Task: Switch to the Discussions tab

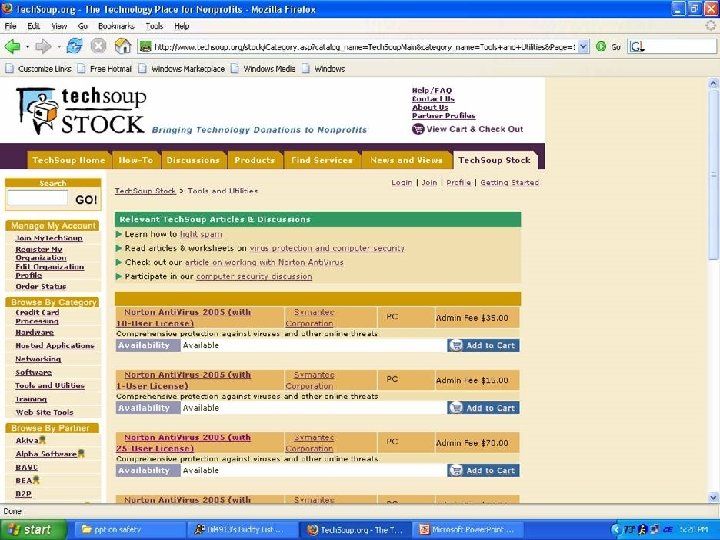Action: 193,160
